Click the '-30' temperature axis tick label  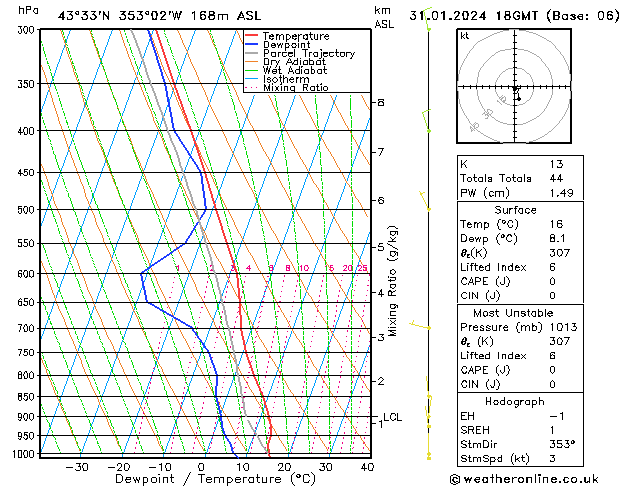(x=77, y=467)
